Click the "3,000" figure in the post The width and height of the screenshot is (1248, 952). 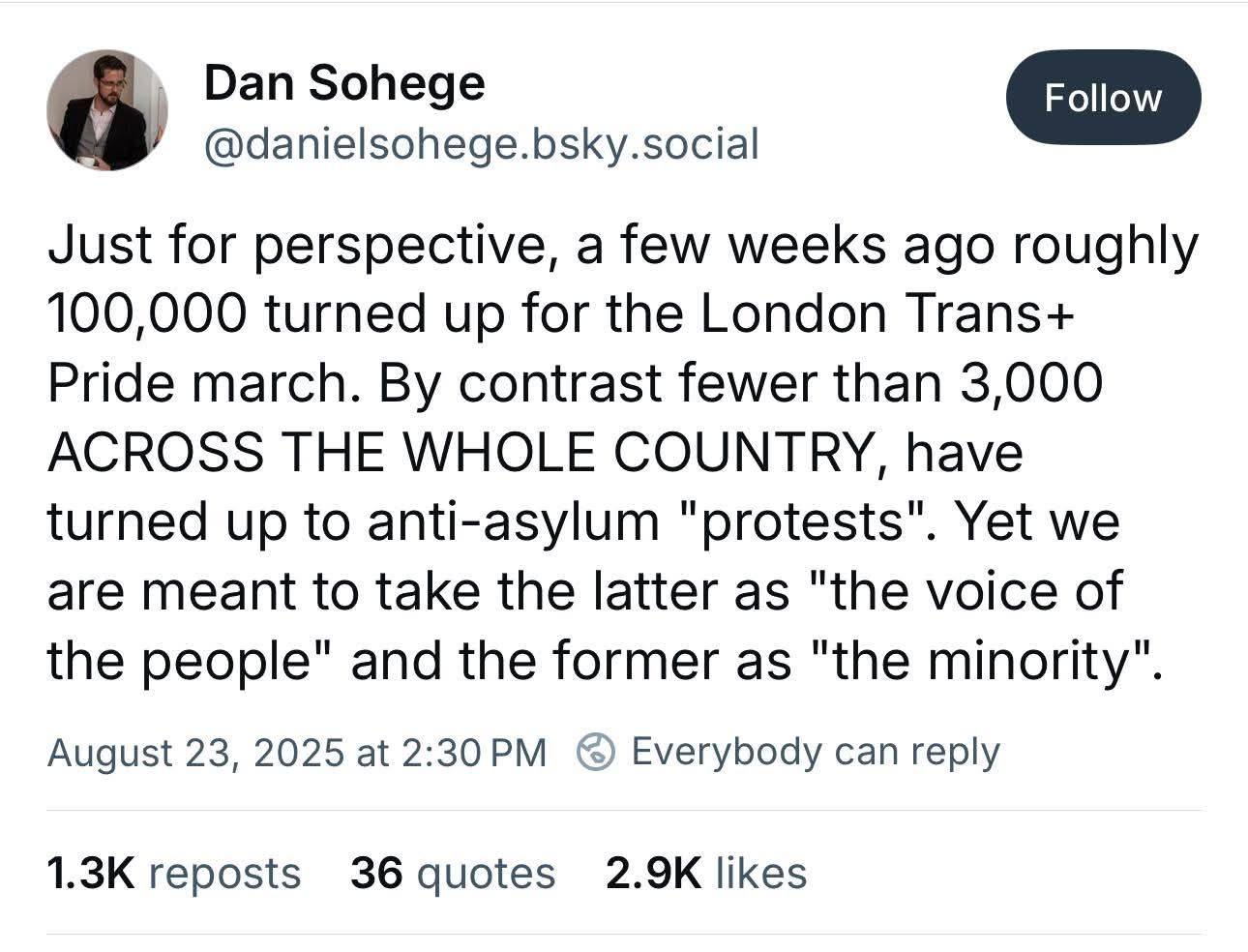coord(1031,383)
